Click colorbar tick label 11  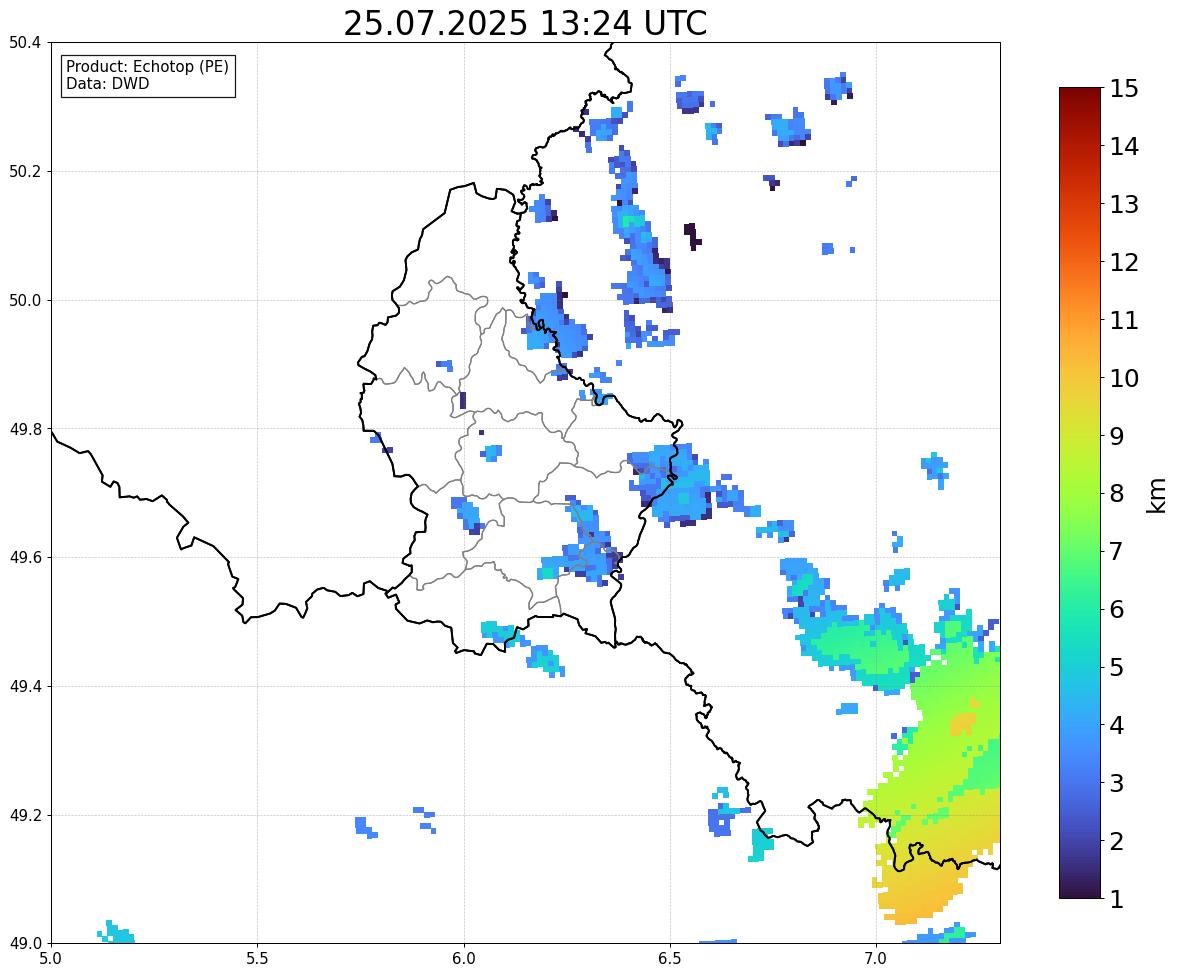point(1124,320)
